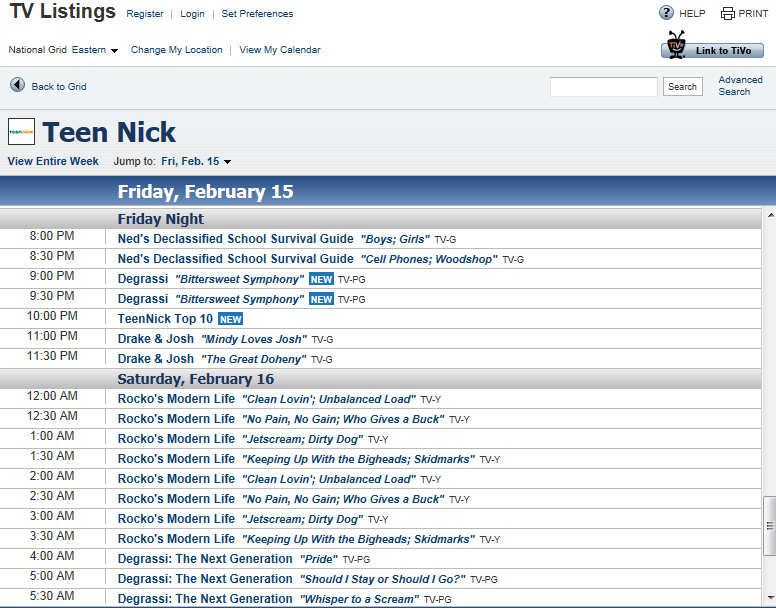The height and width of the screenshot is (608, 776).
Task: Click the Link to TiVo button
Action: click(x=712, y=49)
